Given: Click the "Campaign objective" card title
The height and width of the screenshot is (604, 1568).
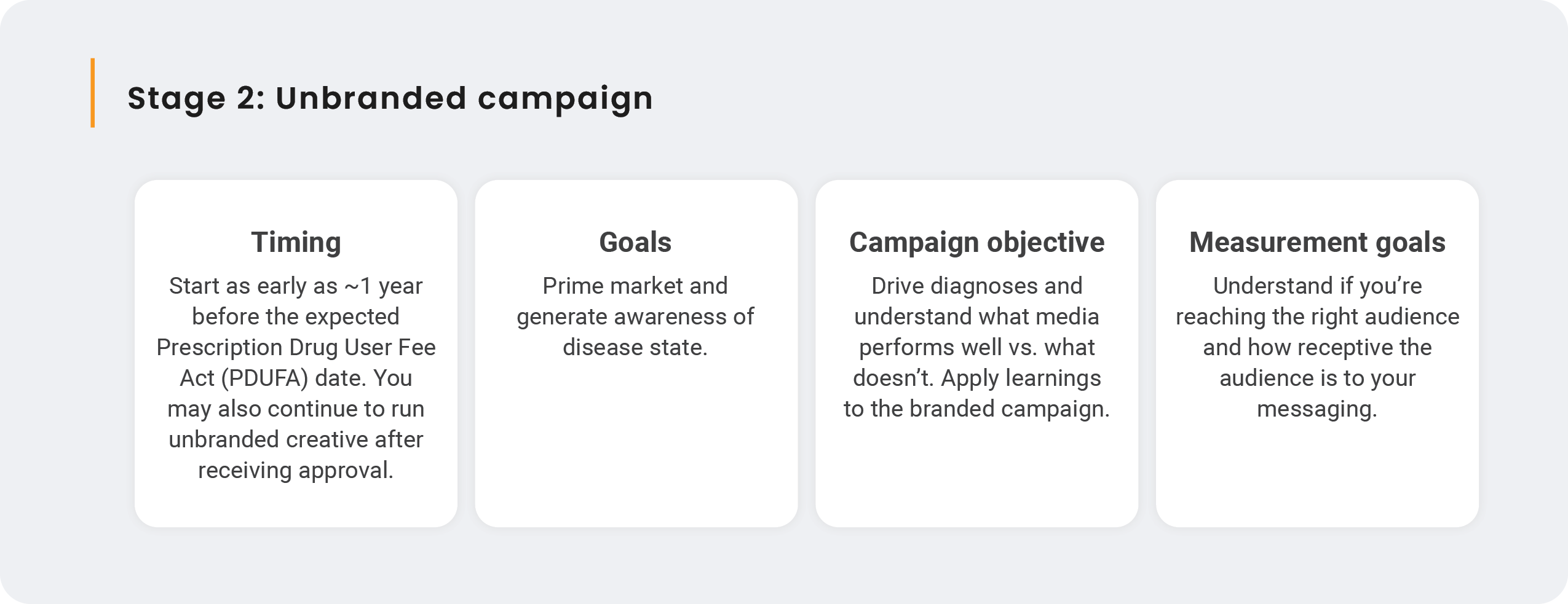Looking at the screenshot, I should 976,242.
